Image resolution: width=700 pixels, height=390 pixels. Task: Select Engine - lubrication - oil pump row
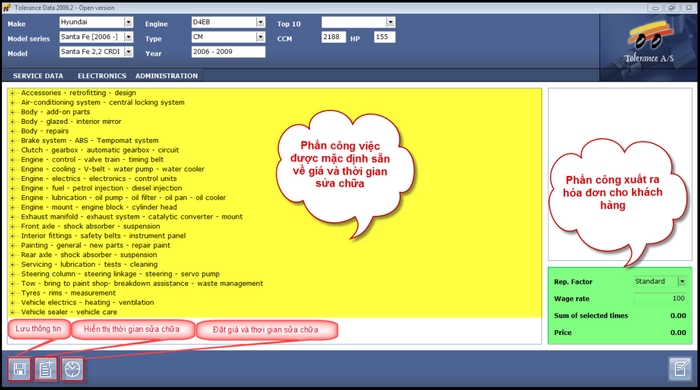(123, 198)
